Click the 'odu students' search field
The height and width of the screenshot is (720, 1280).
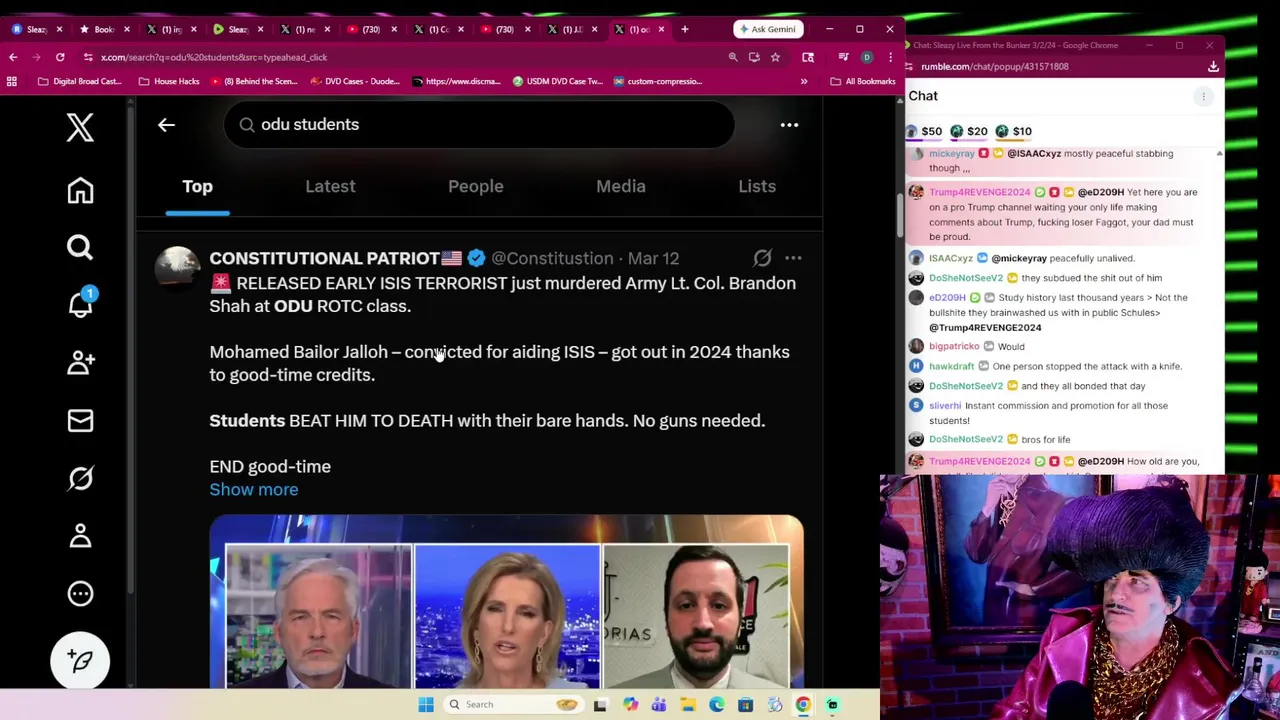(x=479, y=124)
